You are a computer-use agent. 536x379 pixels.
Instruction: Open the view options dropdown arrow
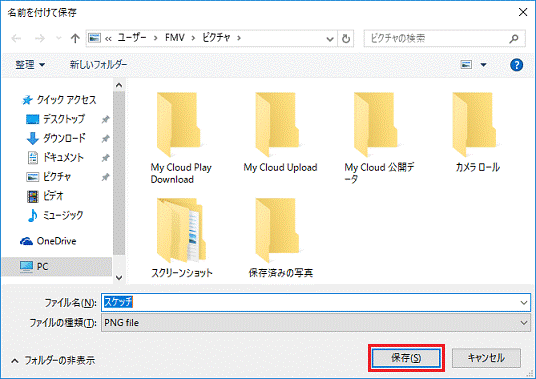point(483,65)
